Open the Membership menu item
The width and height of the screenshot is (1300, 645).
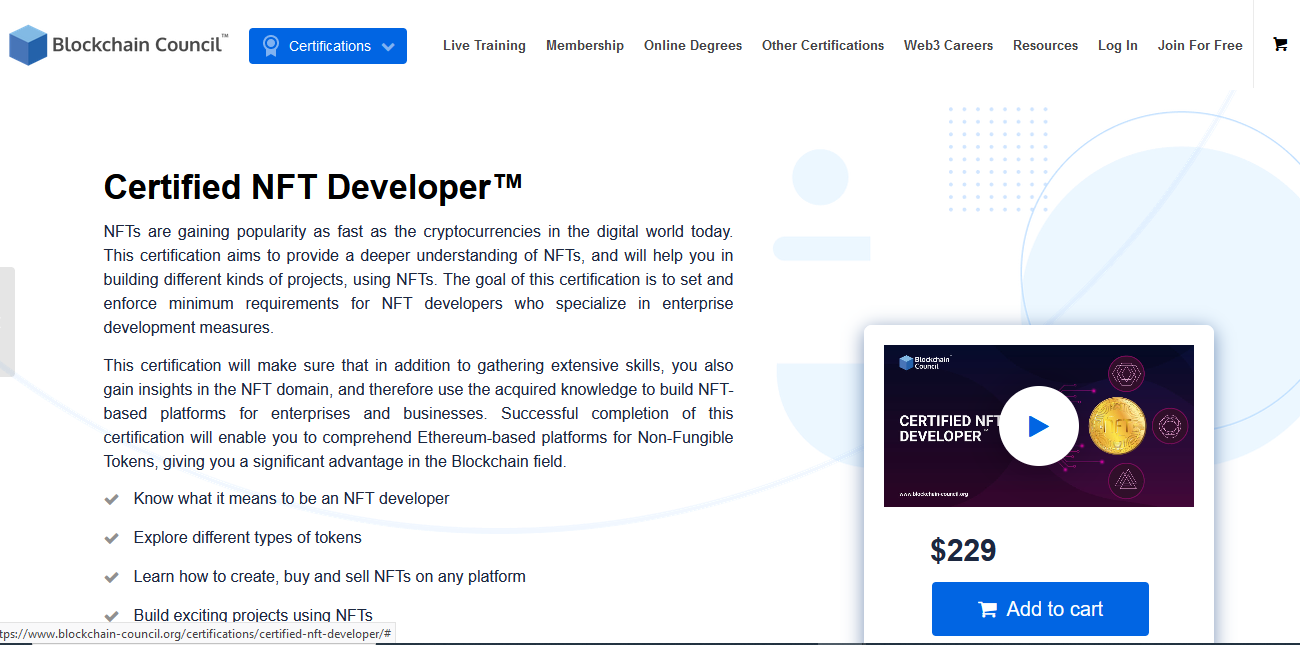pos(585,45)
